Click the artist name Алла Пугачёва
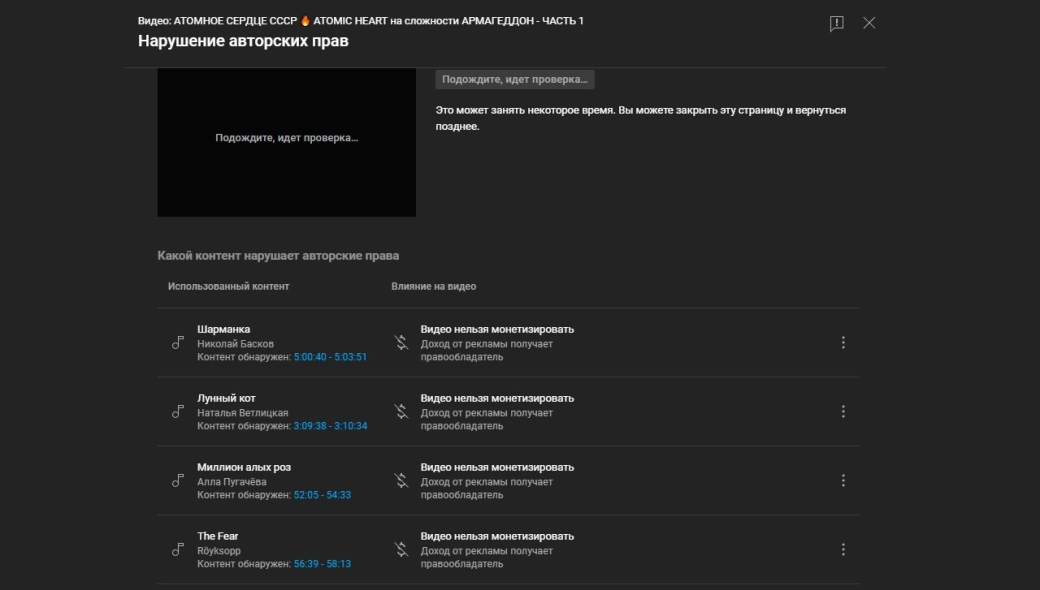Image resolution: width=1040 pixels, height=590 pixels. point(231,482)
